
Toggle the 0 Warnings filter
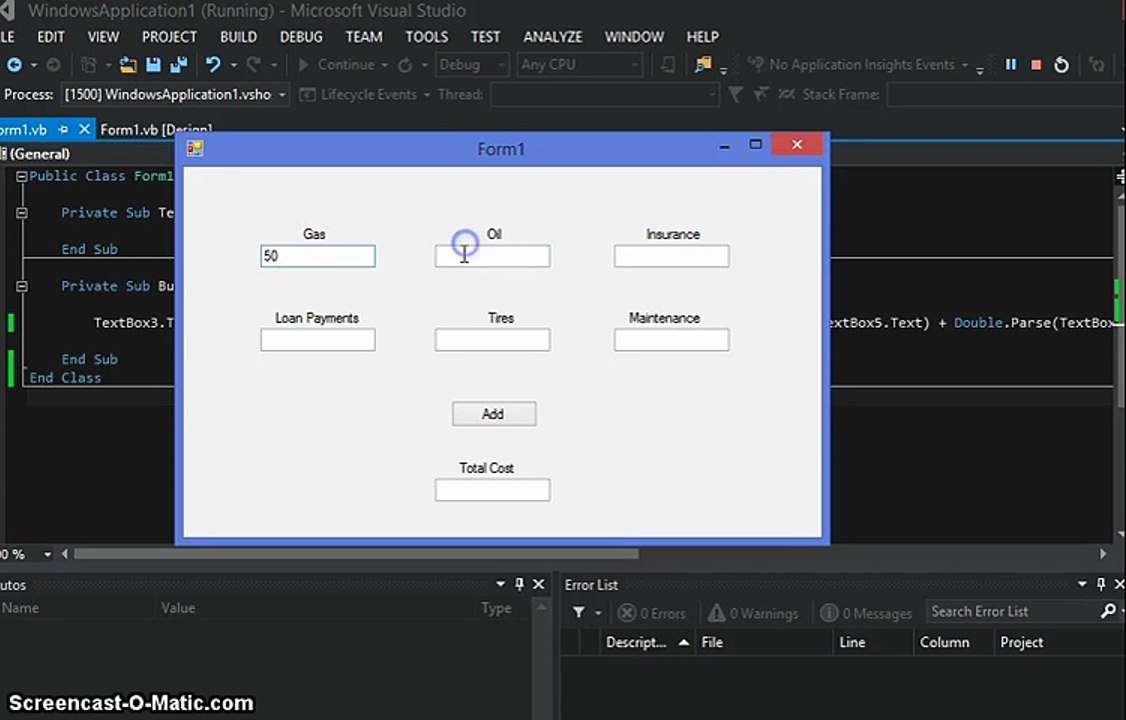[x=753, y=613]
